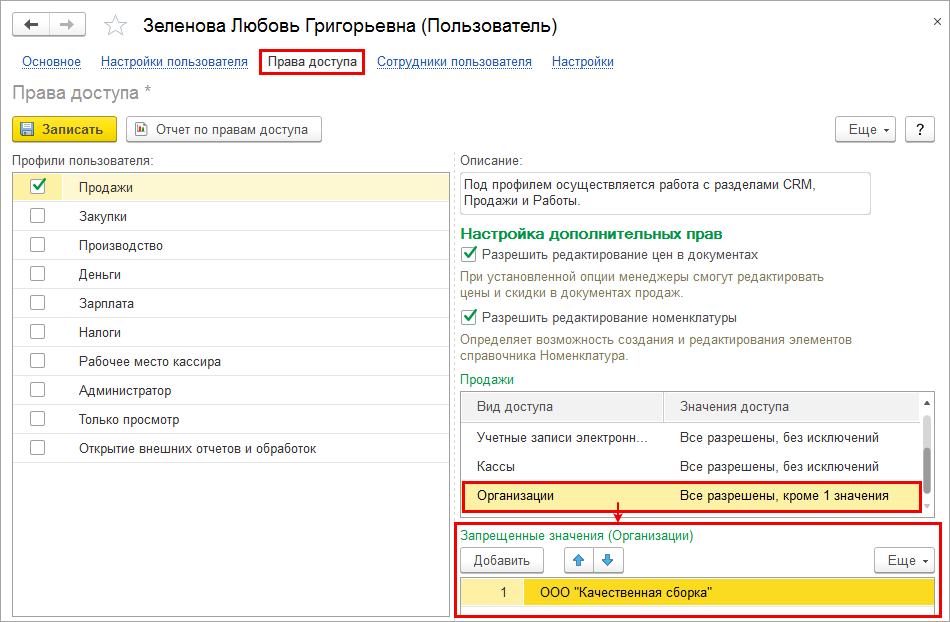950x622 pixels.
Task: Mark the user as favorite with the star
Action: pos(117,26)
